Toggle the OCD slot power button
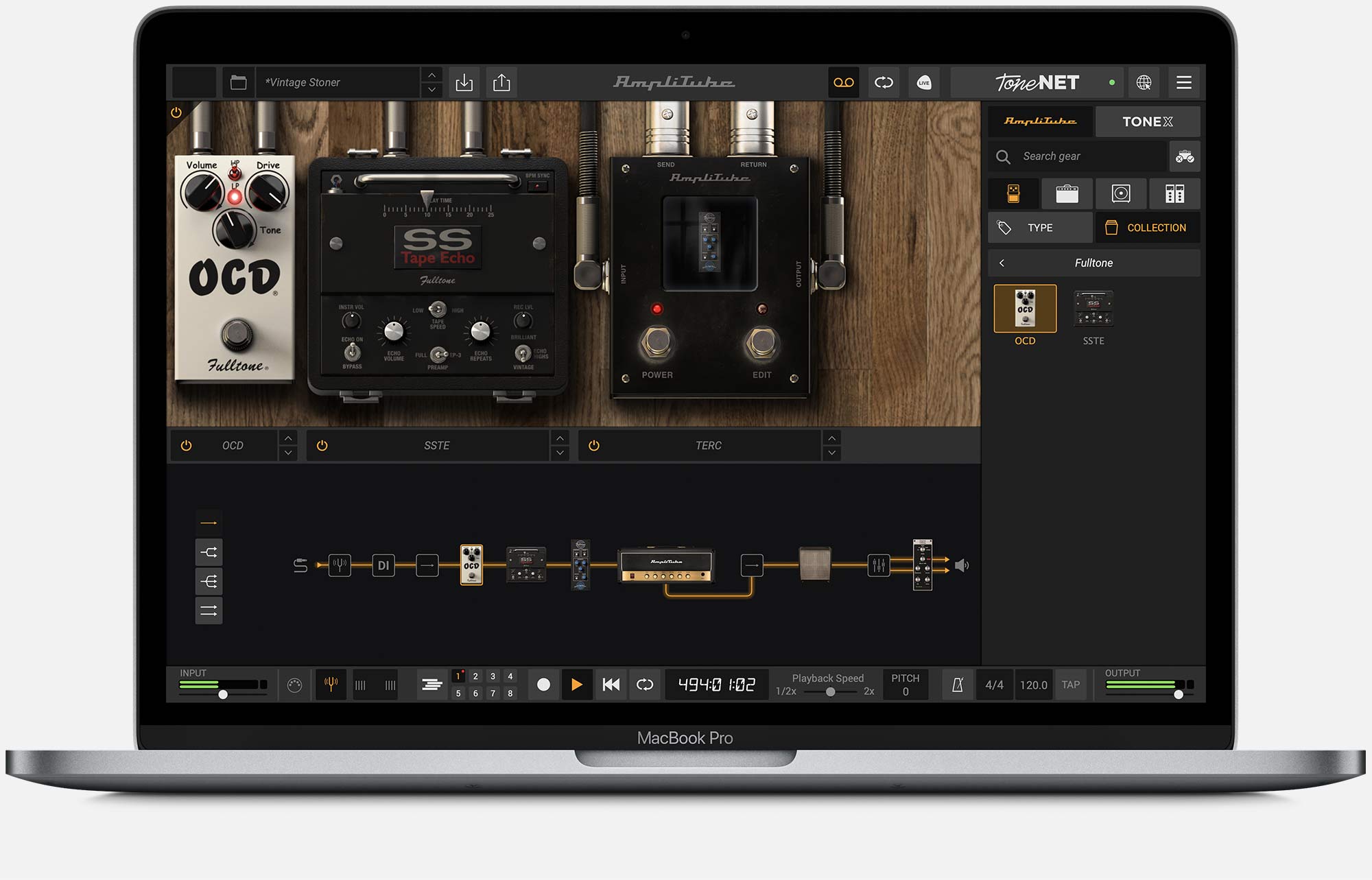Screen dimensions: 1372x880 (x=186, y=445)
